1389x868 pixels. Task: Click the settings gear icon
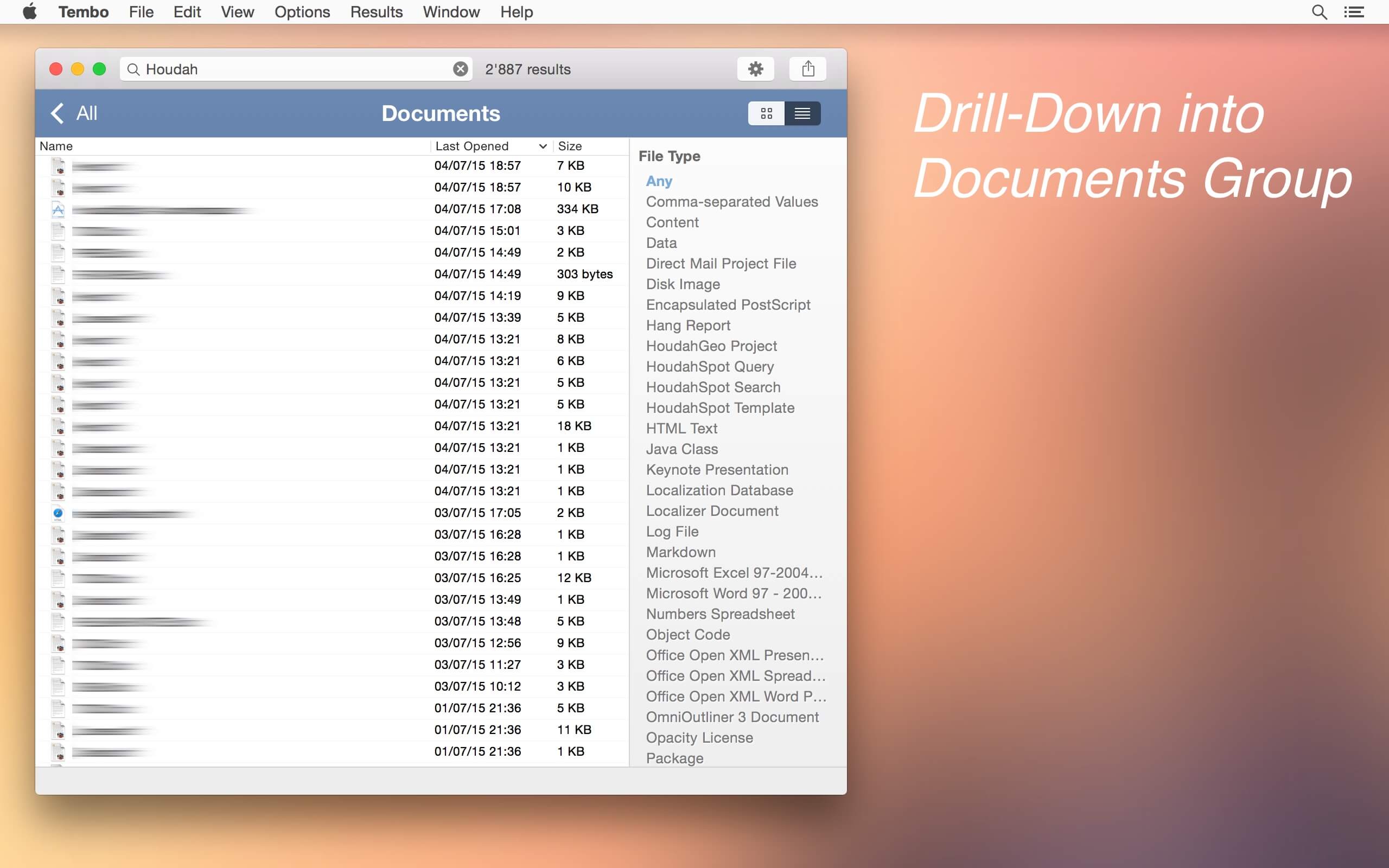coord(756,68)
